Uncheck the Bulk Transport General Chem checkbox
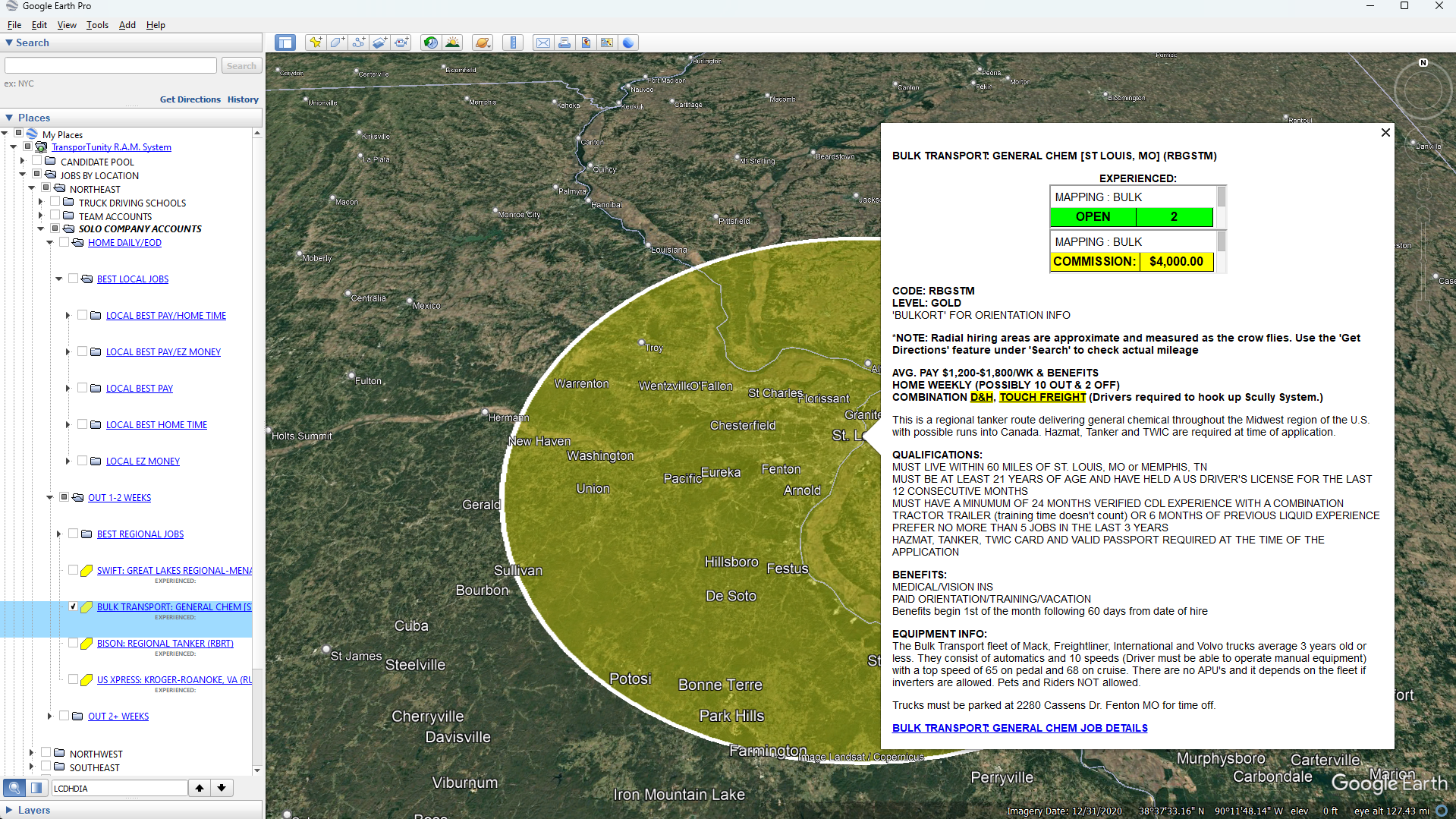This screenshot has width=1456, height=819. (74, 606)
